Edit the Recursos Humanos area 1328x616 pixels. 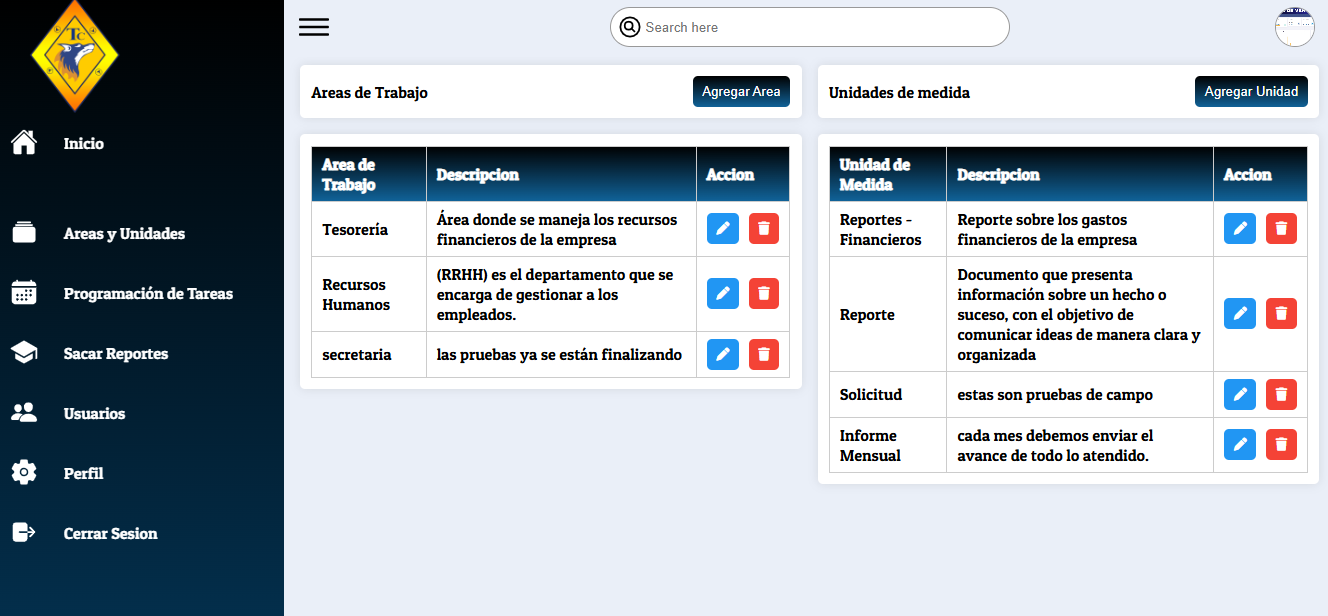coord(722,293)
